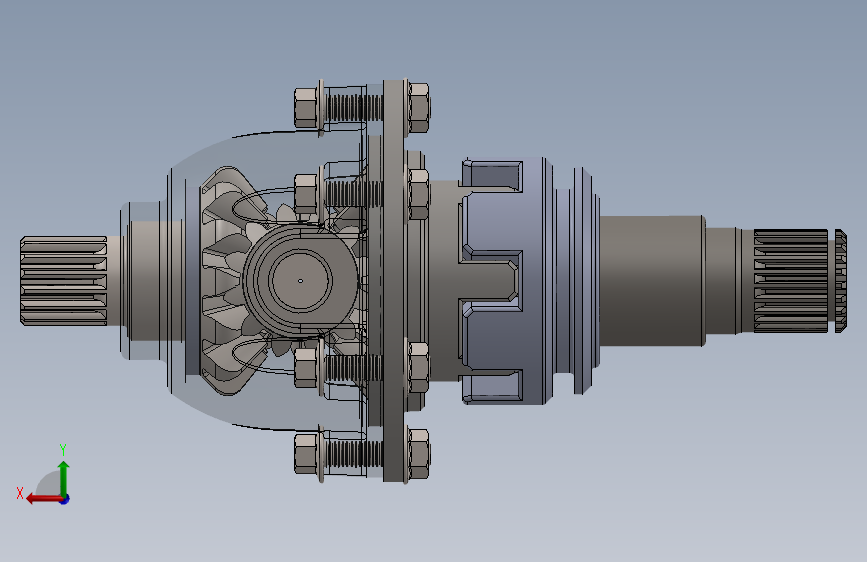
Task: Select the exposed threads of the top bolt
Action: pos(354,107)
